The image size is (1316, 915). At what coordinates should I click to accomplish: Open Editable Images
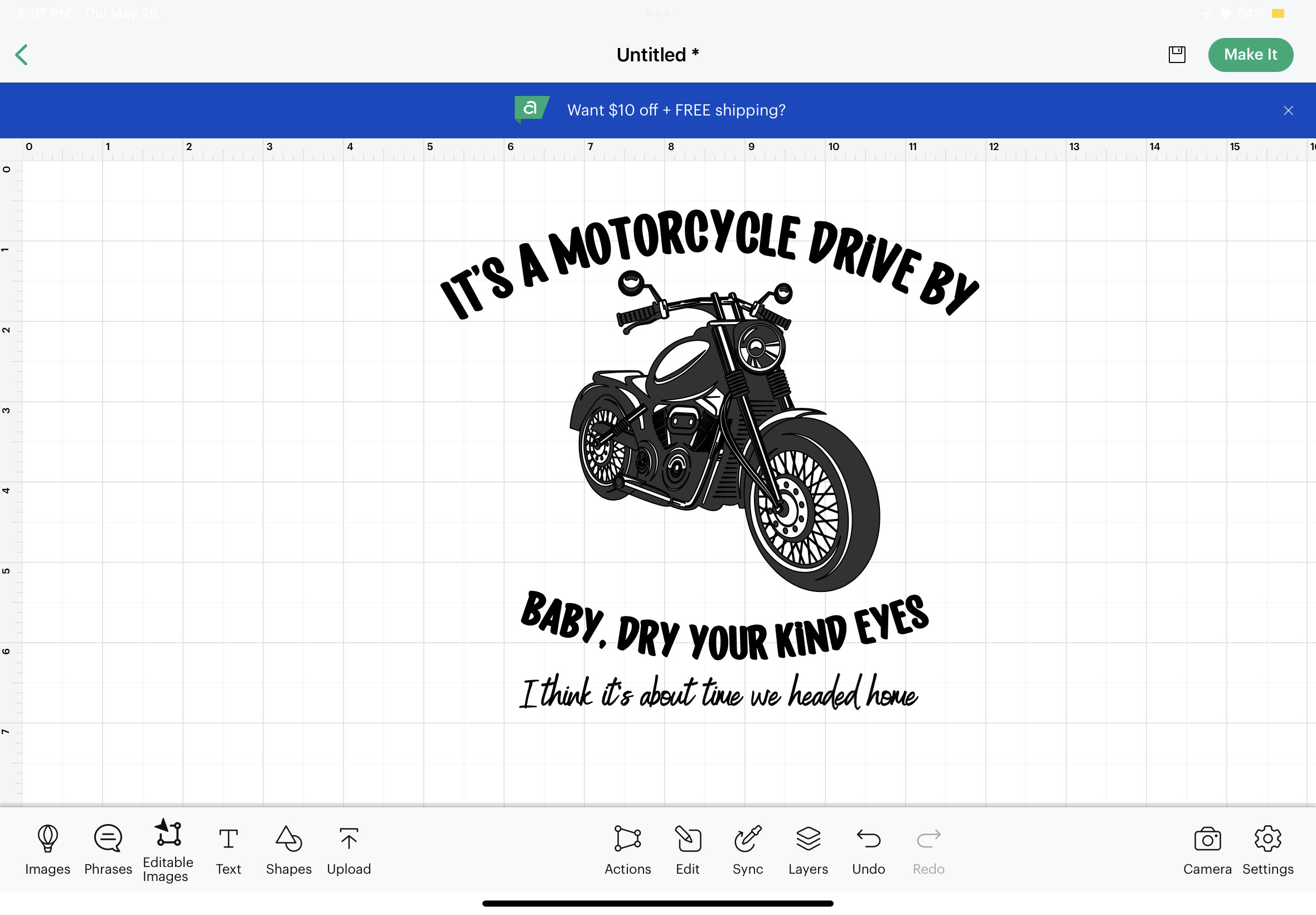pos(168,851)
